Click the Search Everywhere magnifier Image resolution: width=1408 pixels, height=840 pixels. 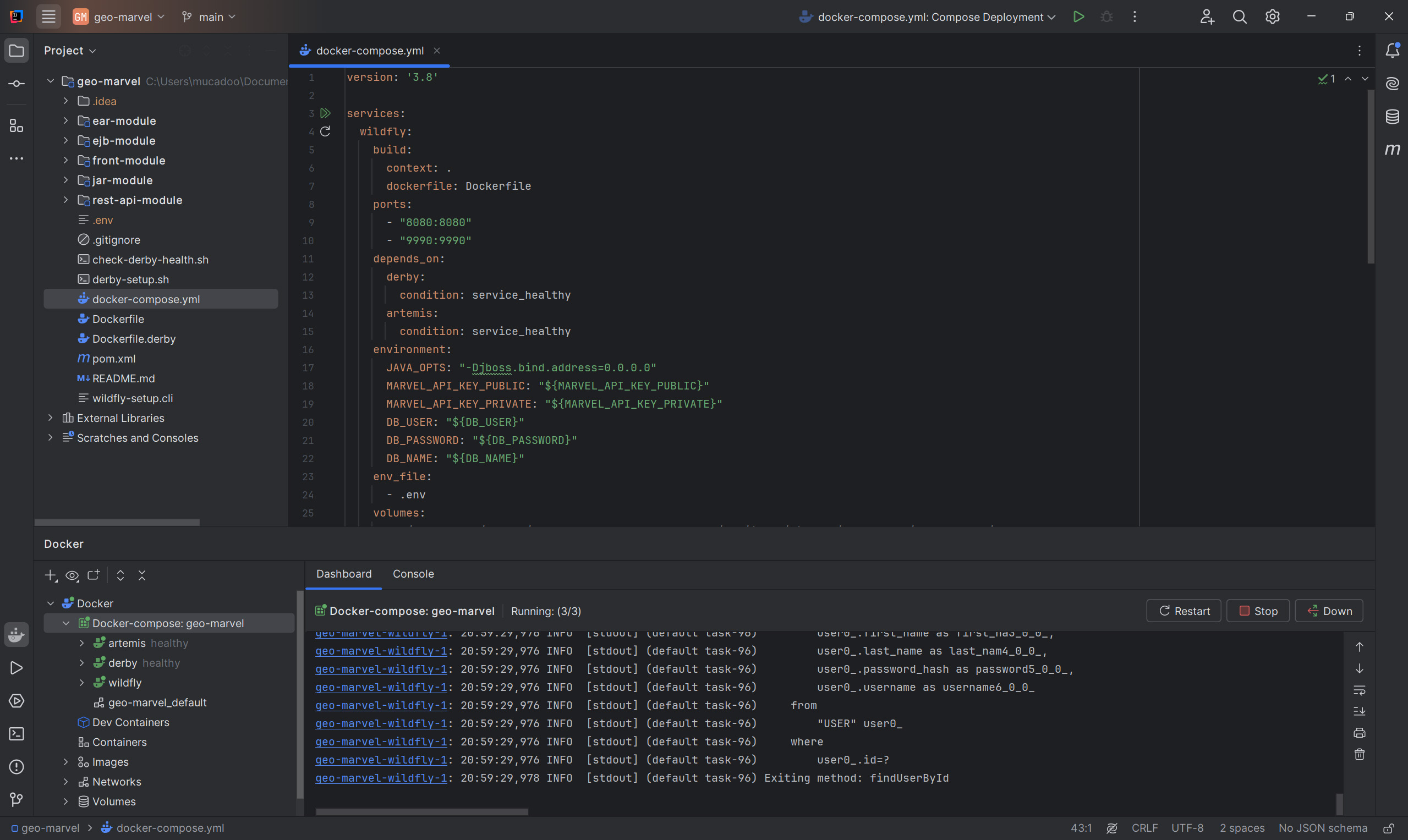point(1239,17)
